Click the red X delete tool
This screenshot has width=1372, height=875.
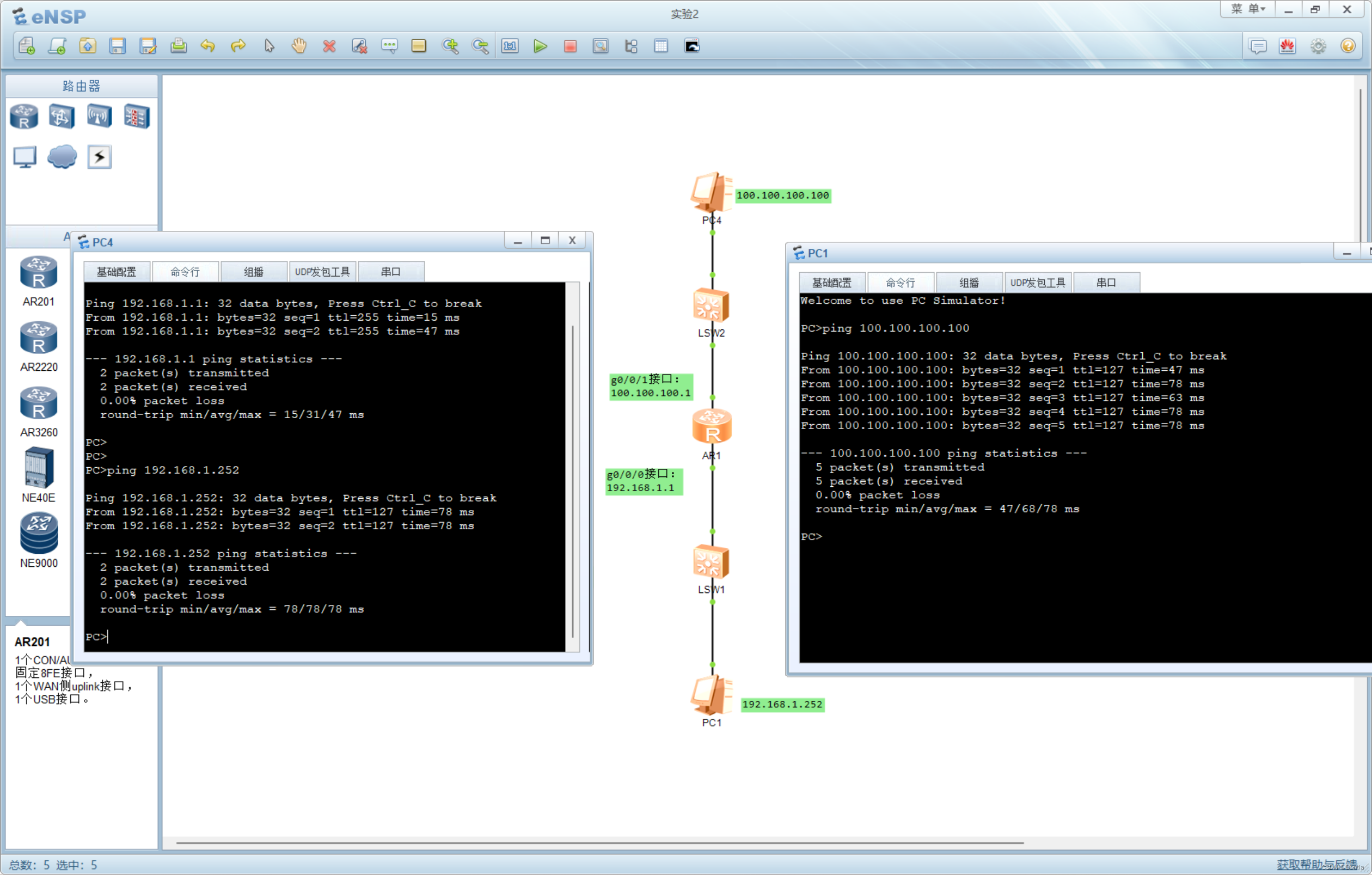(329, 46)
